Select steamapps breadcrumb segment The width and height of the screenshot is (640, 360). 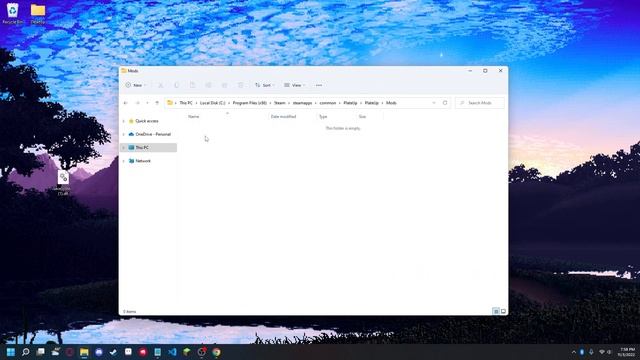(302, 103)
